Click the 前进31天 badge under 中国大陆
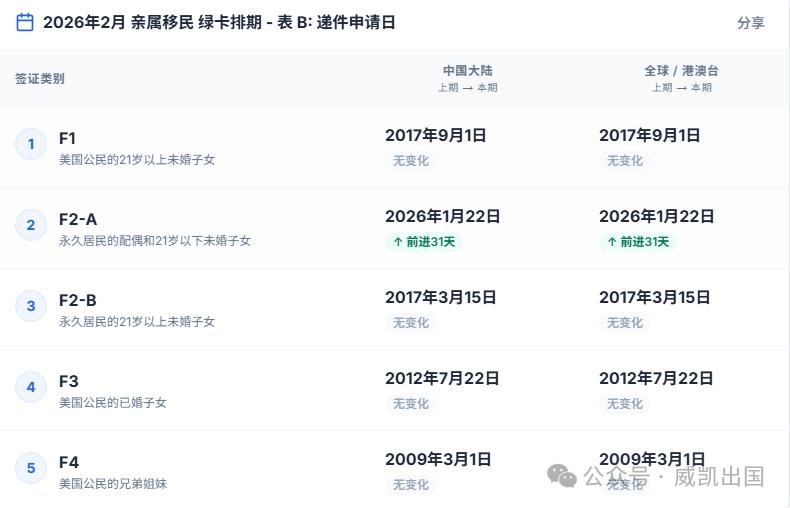790x508 pixels. 424,242
